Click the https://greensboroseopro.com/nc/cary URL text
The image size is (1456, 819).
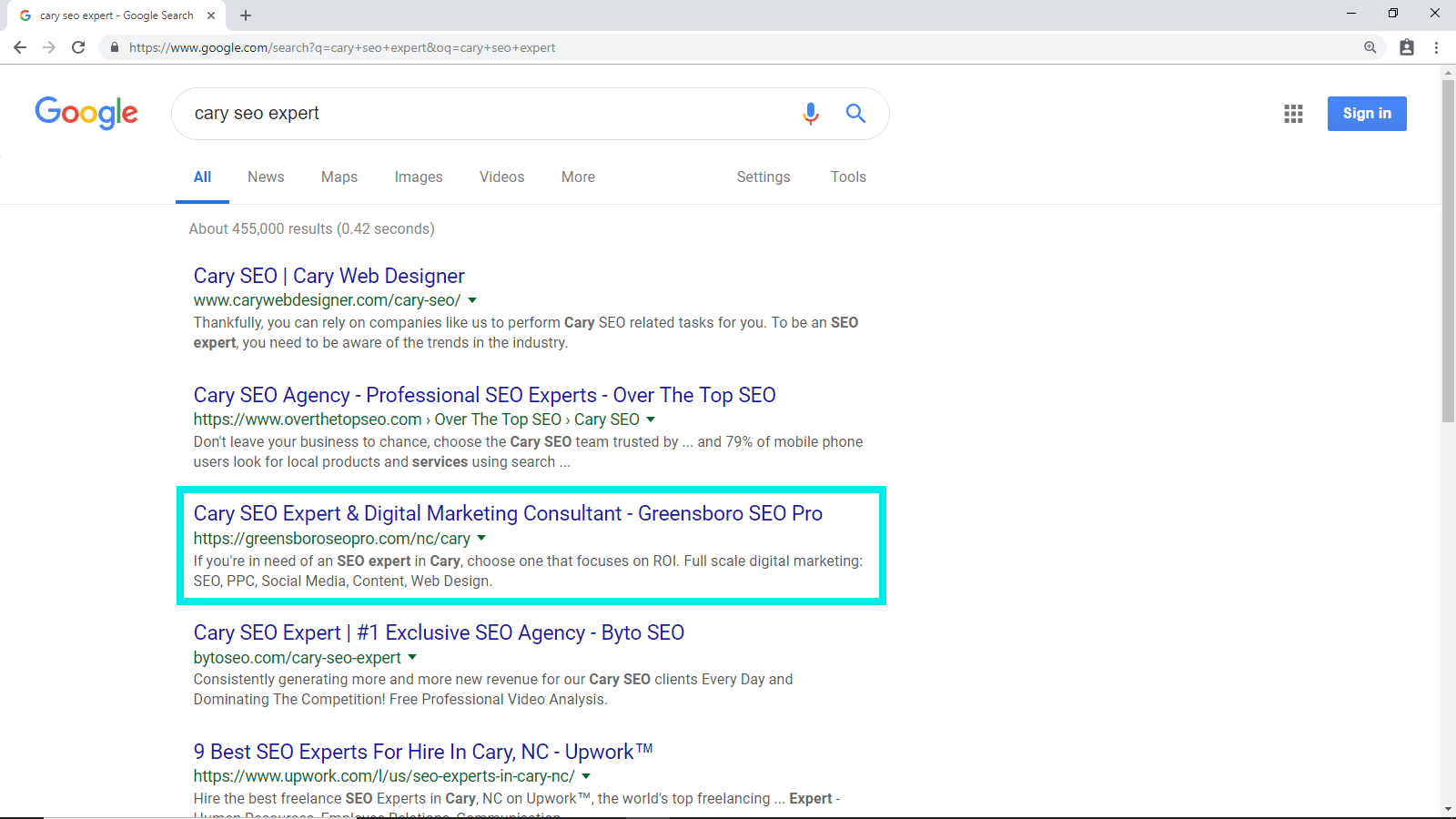331,539
